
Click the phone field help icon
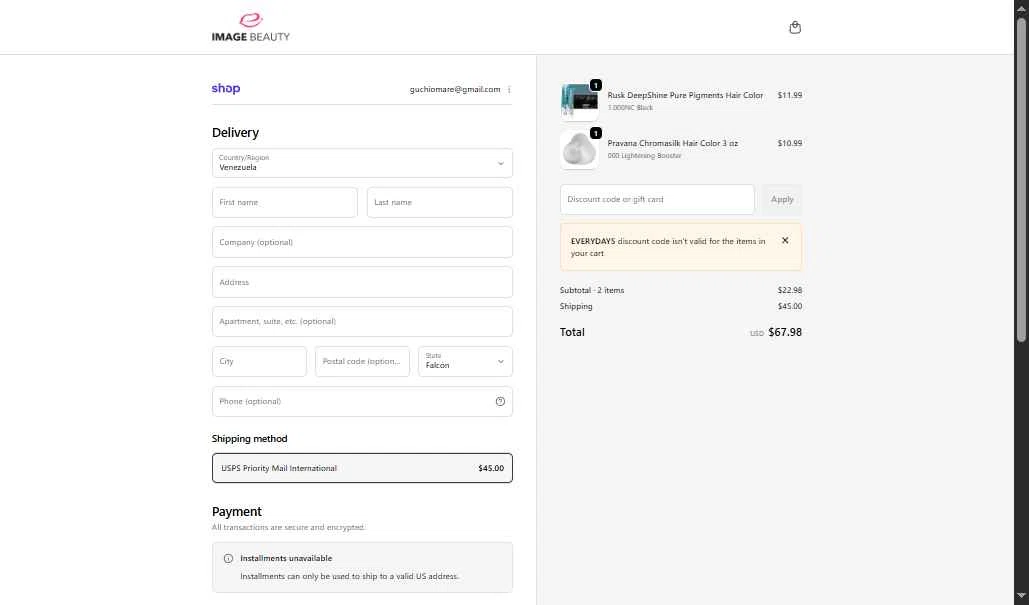tap(500, 402)
